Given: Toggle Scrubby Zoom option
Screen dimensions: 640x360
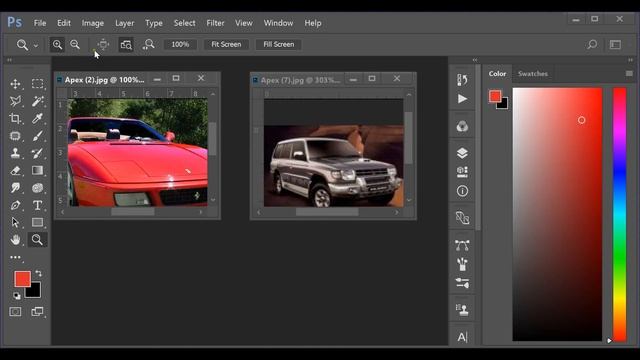Looking at the screenshot, I should (148, 44).
